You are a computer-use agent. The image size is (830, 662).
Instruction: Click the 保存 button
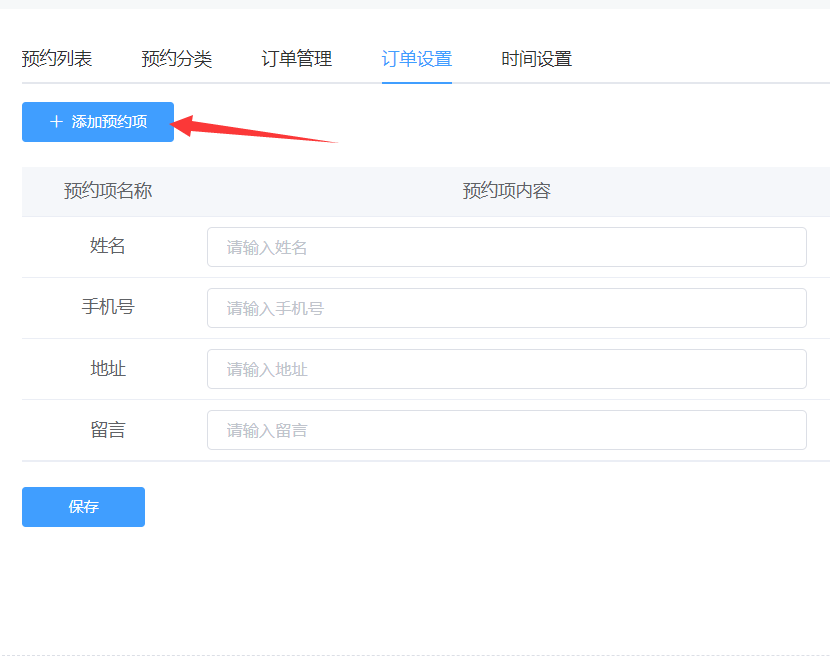click(x=83, y=507)
